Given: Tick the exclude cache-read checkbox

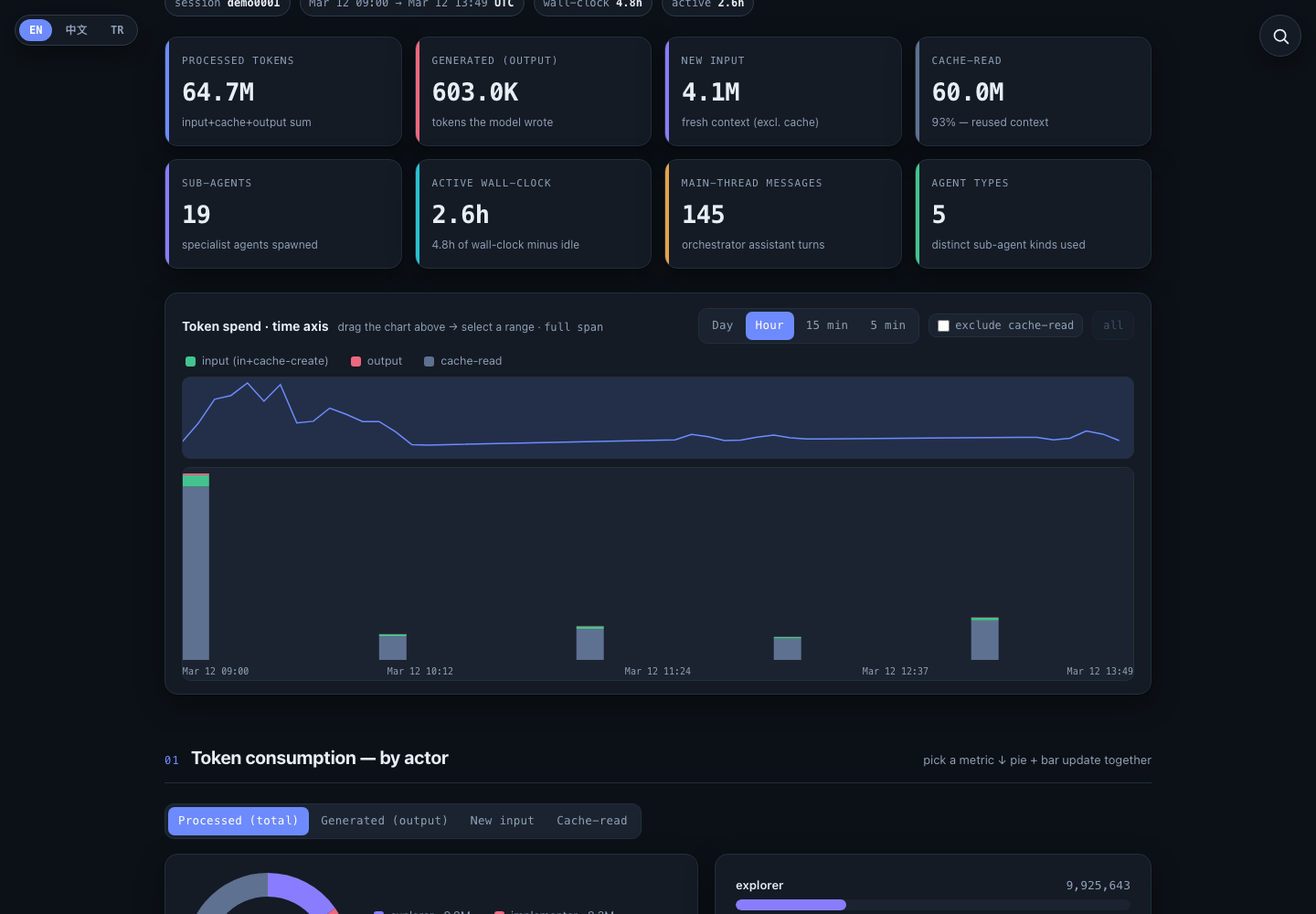Looking at the screenshot, I should click(x=943, y=325).
